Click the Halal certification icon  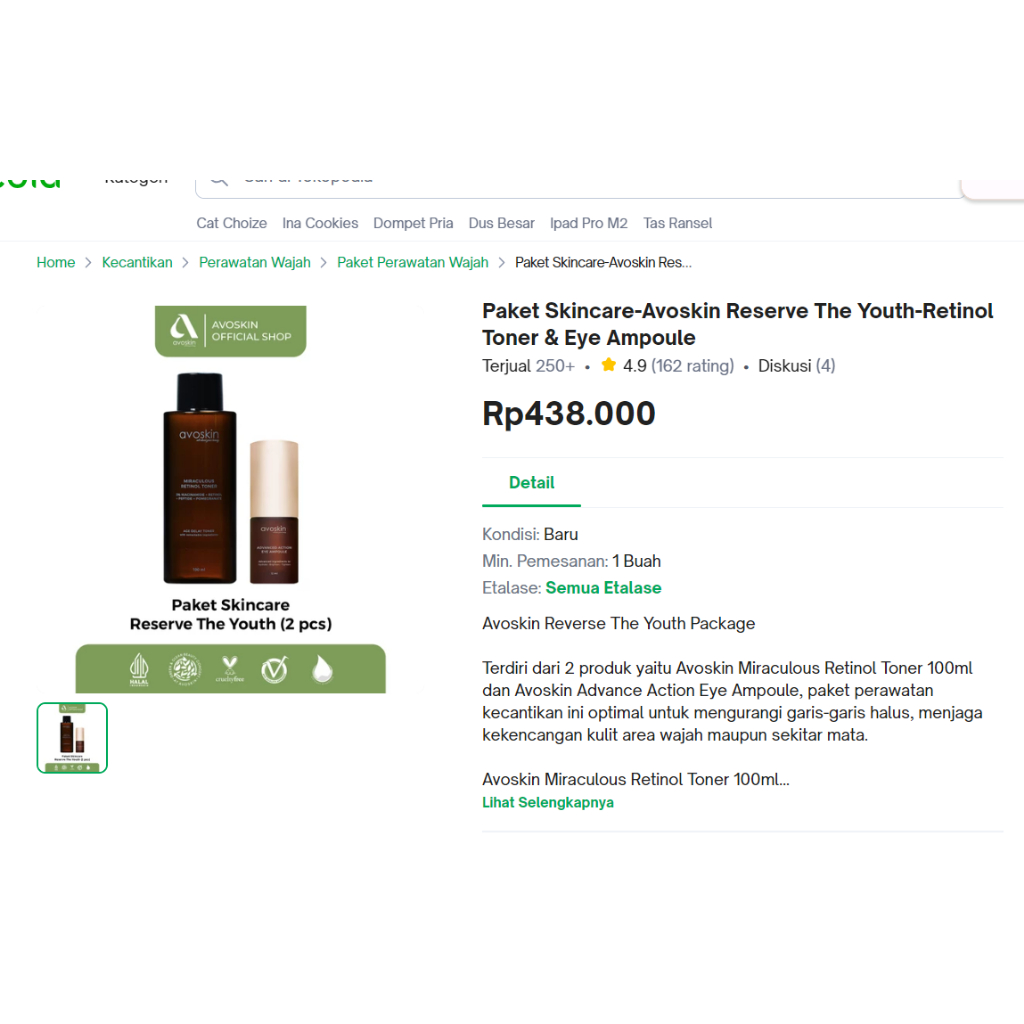[x=138, y=667]
